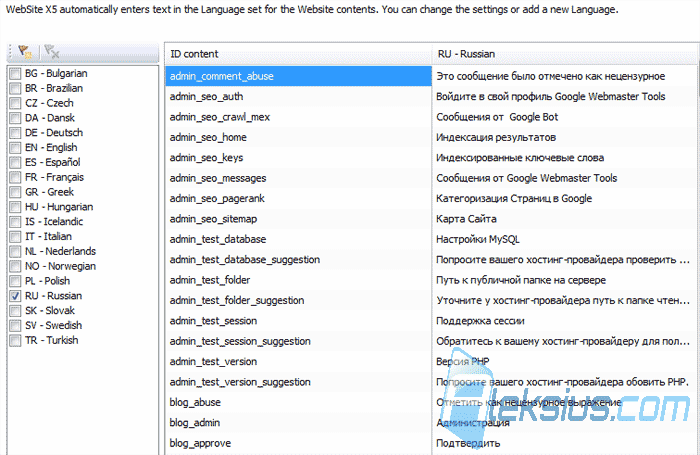Screen dimensions: 700x455
Task: Tick the IT - Italian checkbox
Action: pyautogui.click(x=15, y=237)
